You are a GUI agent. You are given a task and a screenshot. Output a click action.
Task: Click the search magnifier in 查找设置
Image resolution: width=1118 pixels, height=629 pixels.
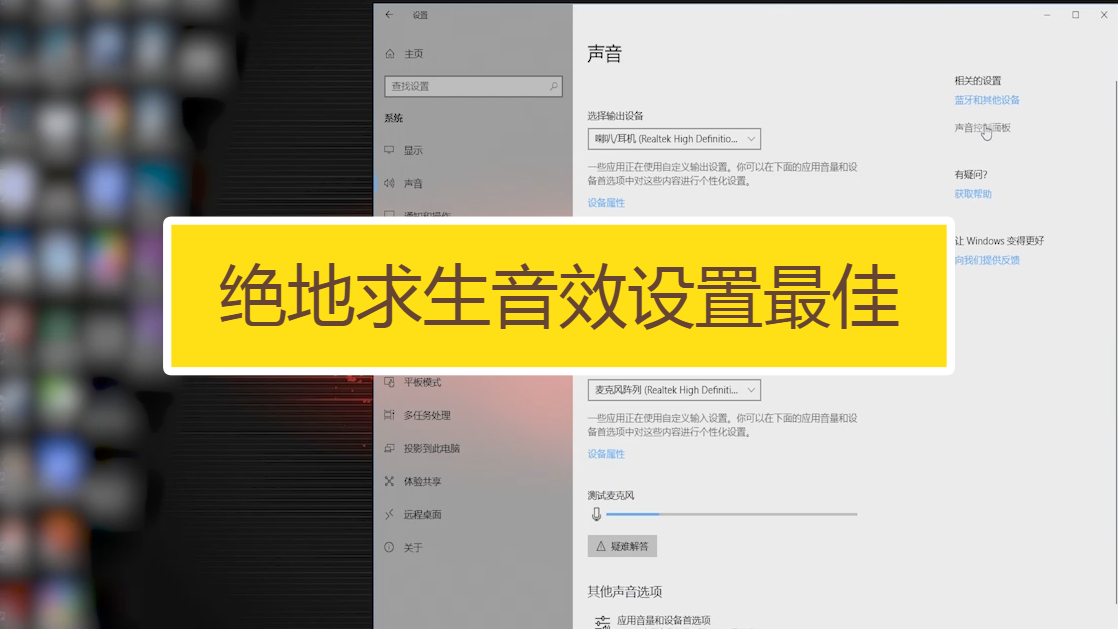553,86
